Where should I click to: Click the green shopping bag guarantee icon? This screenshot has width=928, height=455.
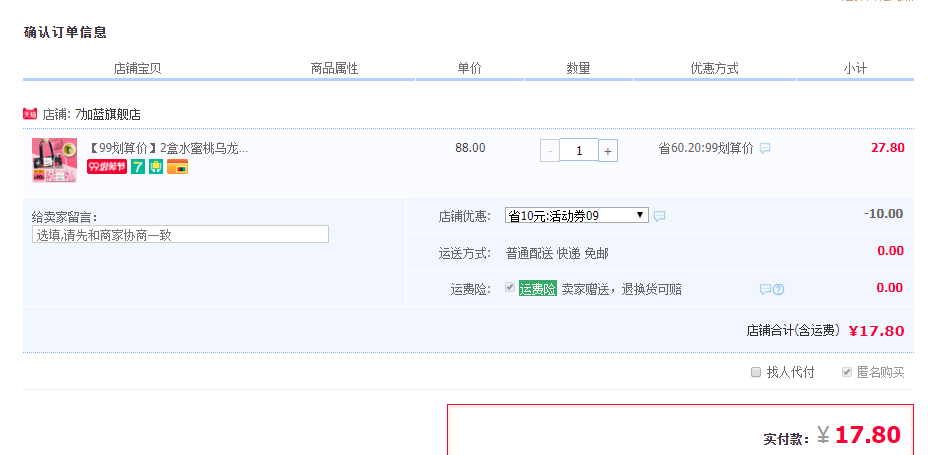pos(156,167)
